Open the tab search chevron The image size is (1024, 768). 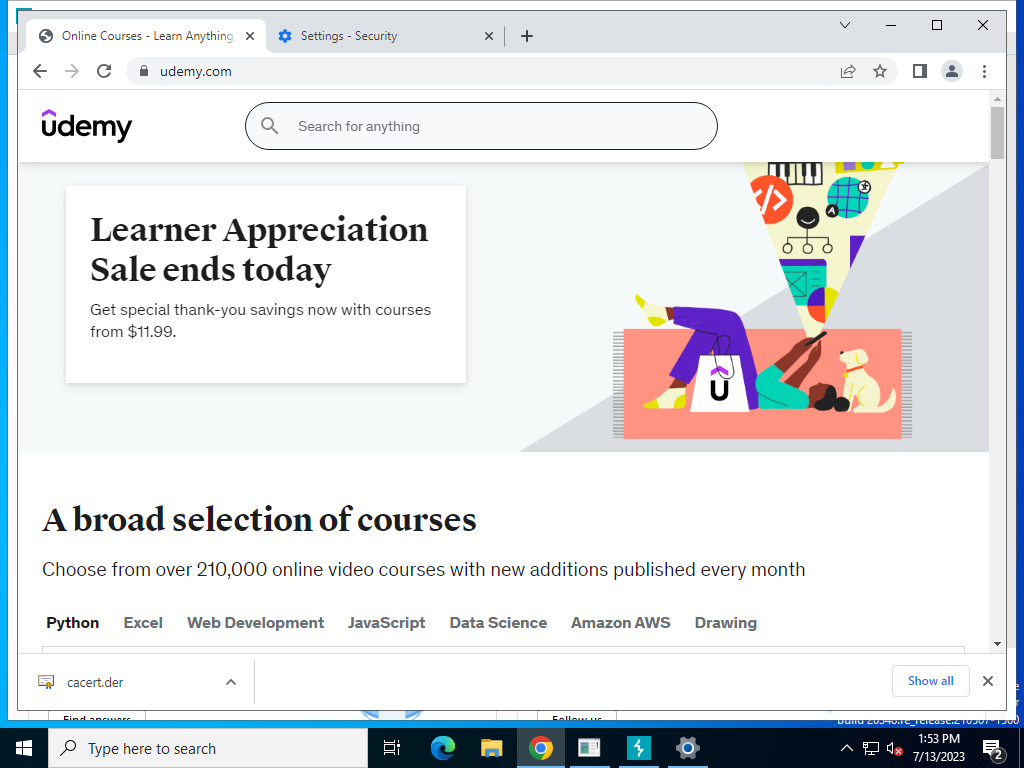click(x=844, y=25)
